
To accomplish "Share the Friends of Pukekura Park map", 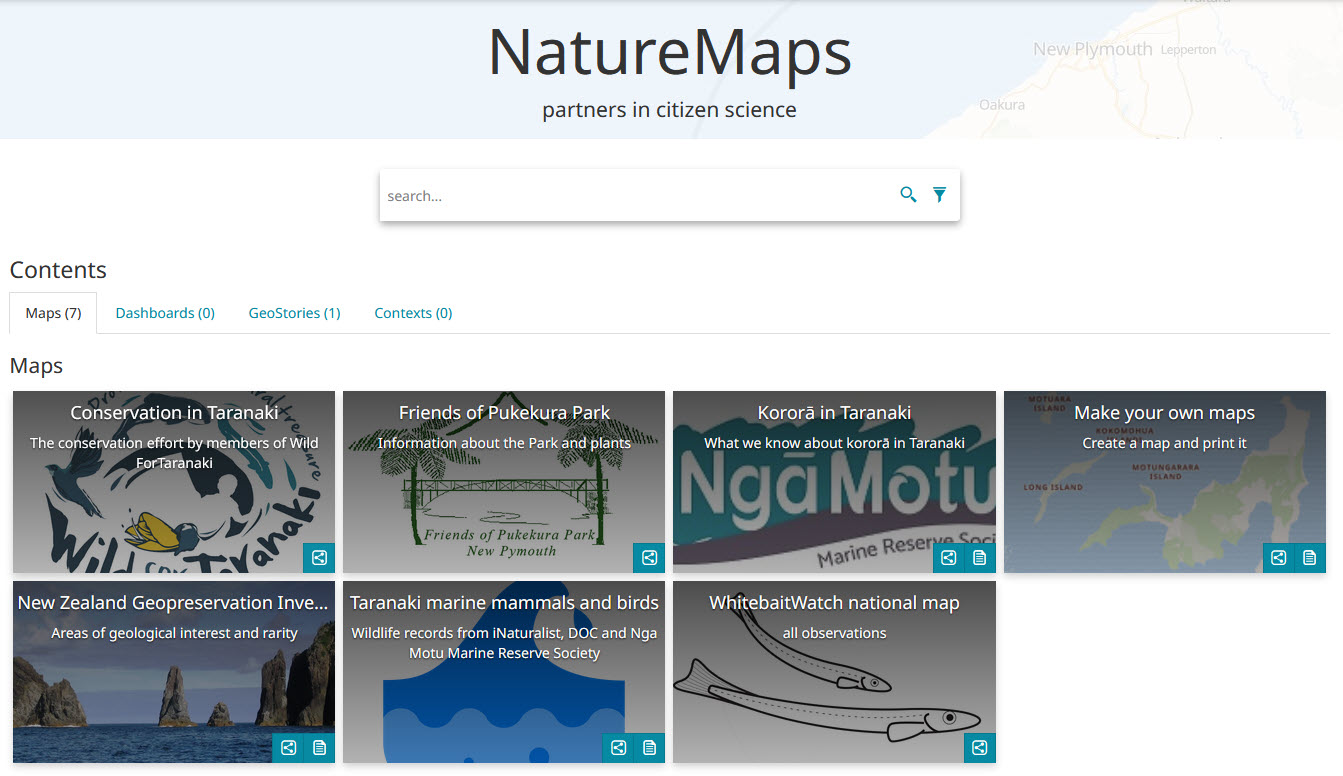I will (649, 558).
